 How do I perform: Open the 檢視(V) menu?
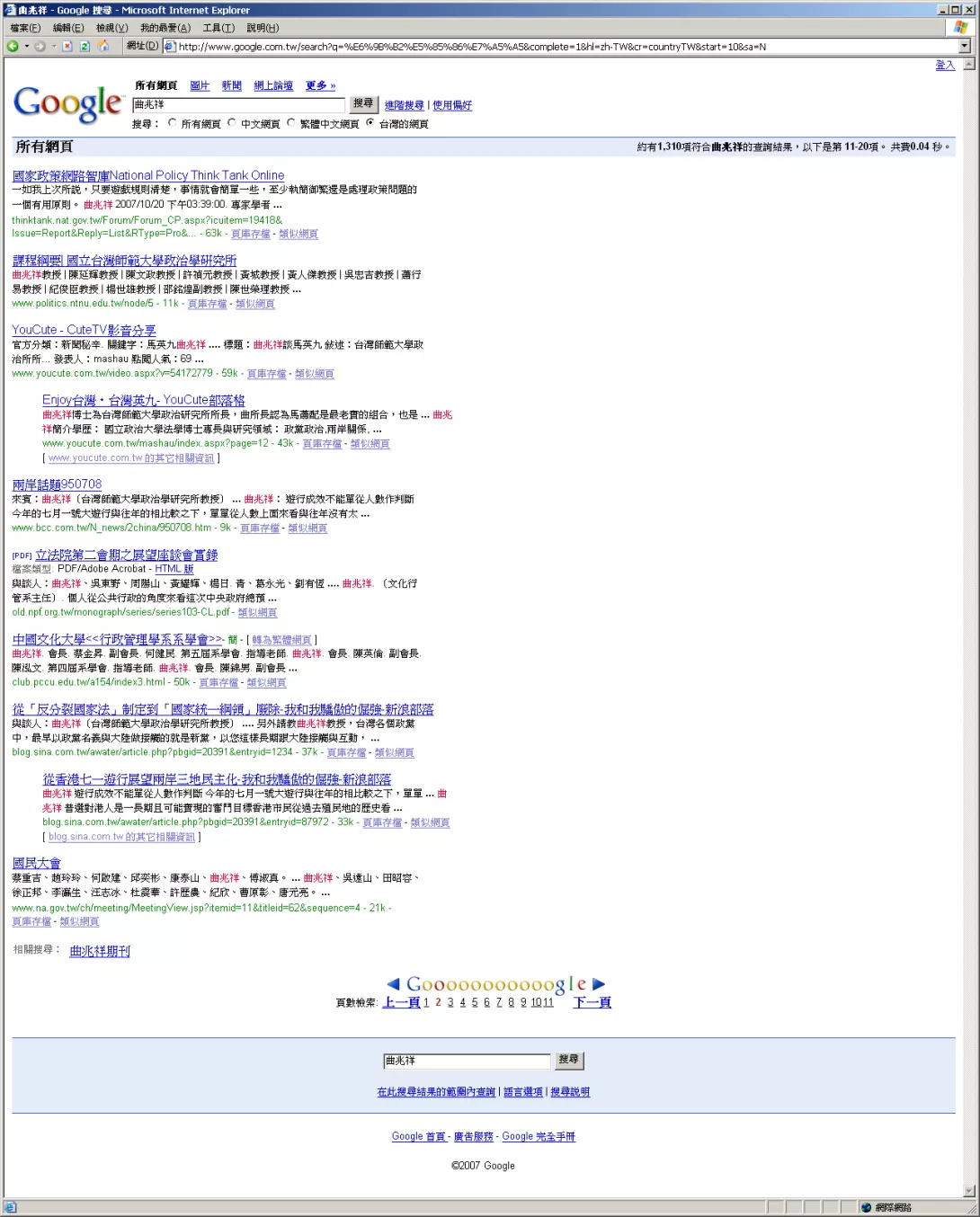[112, 28]
